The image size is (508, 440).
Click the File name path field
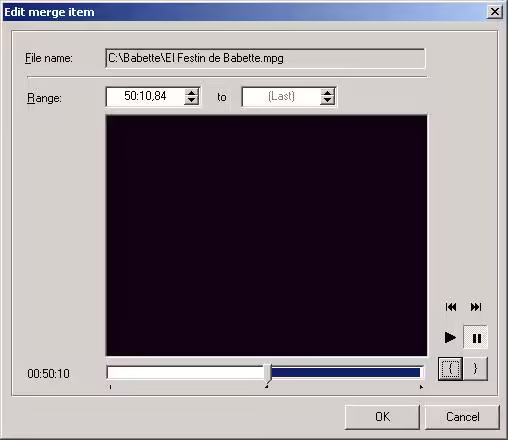(x=265, y=58)
